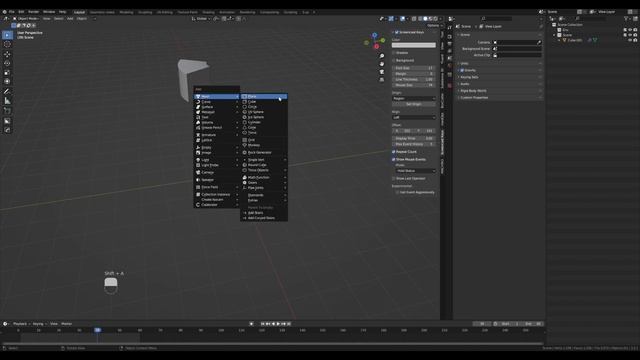
Task: Open the Hold Status mode dropdown
Action: click(x=416, y=171)
